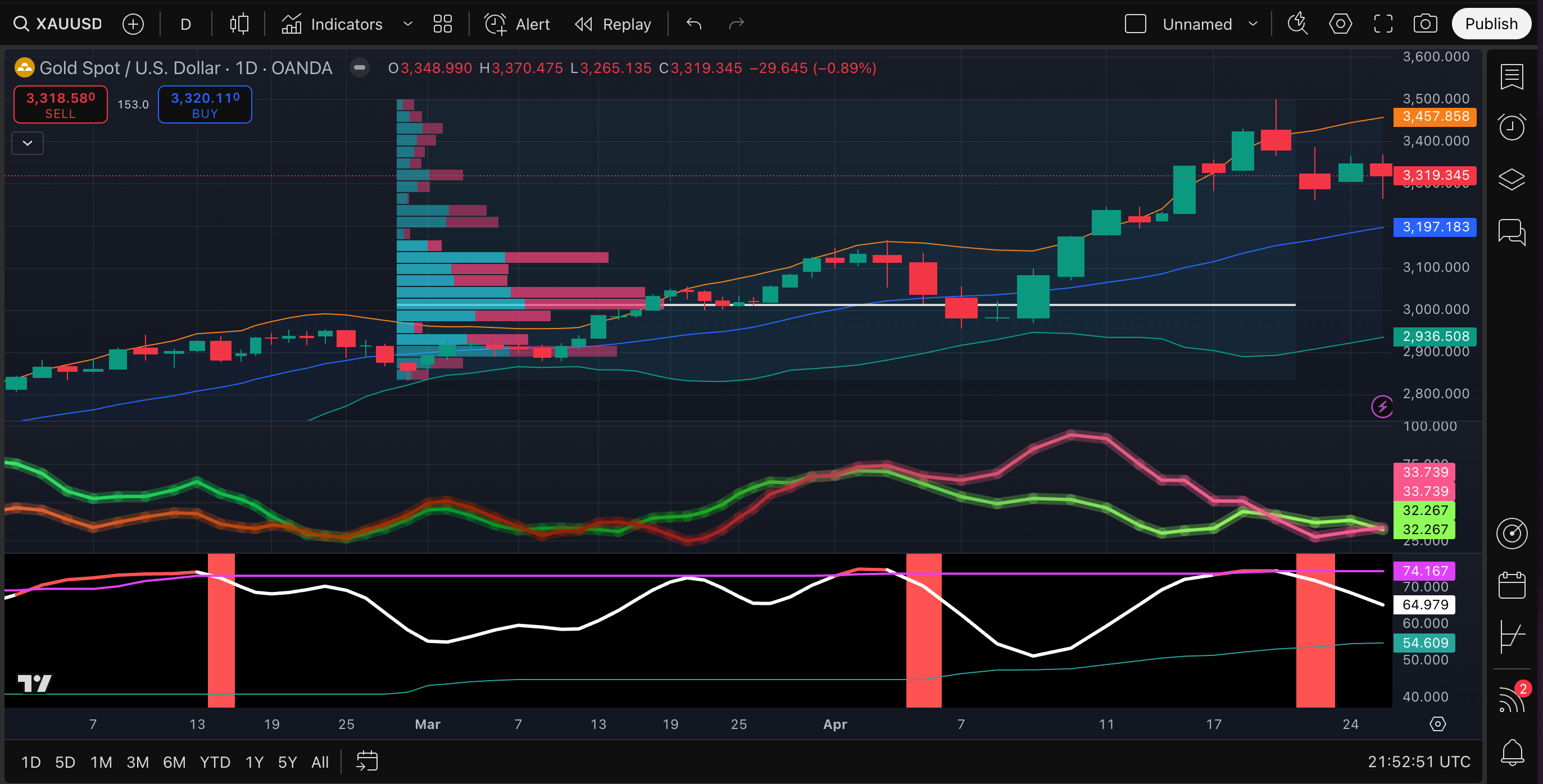Click the orange 3,457.858 price label

1435,116
